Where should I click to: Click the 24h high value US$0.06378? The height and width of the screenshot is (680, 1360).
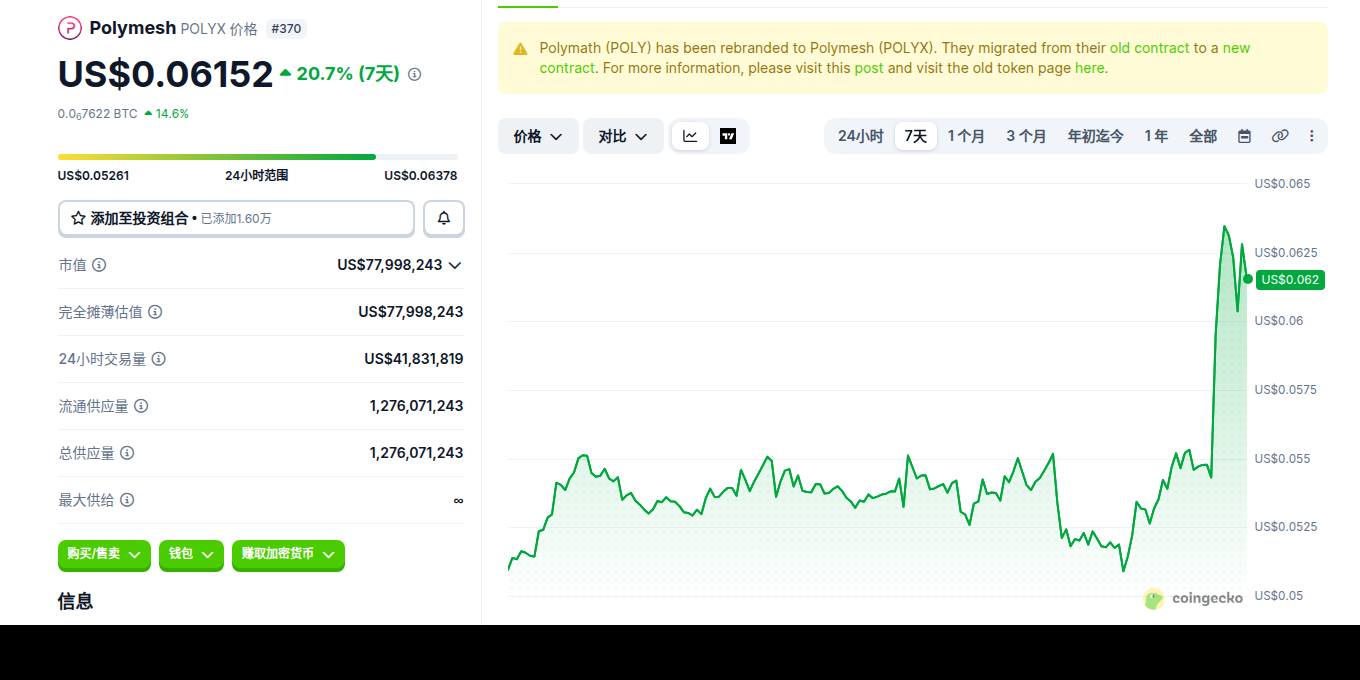click(x=421, y=176)
